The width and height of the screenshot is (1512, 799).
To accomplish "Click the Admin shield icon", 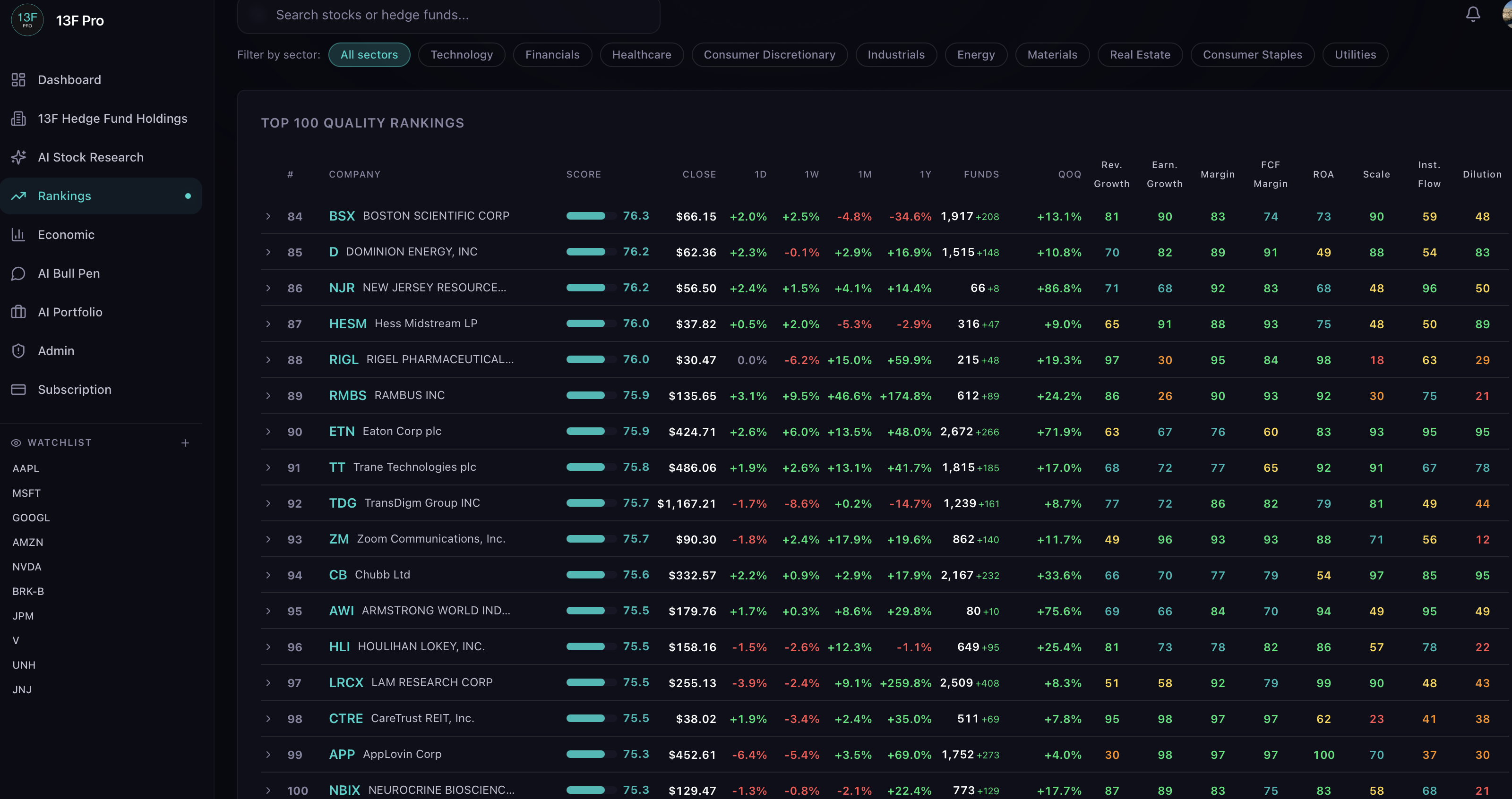I will tap(19, 351).
